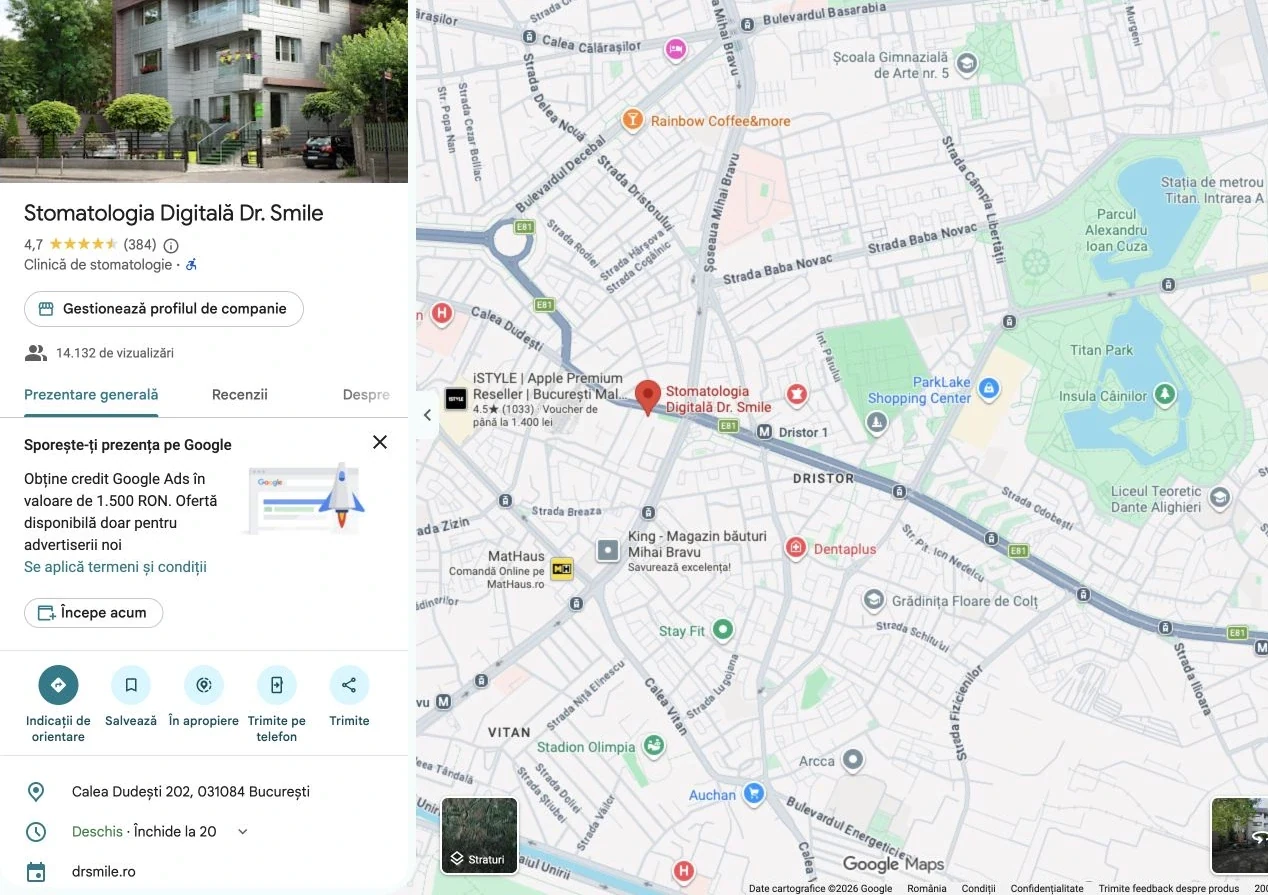Open Se aplică termeni și condiții link
The image size is (1268, 895).
click(x=115, y=567)
